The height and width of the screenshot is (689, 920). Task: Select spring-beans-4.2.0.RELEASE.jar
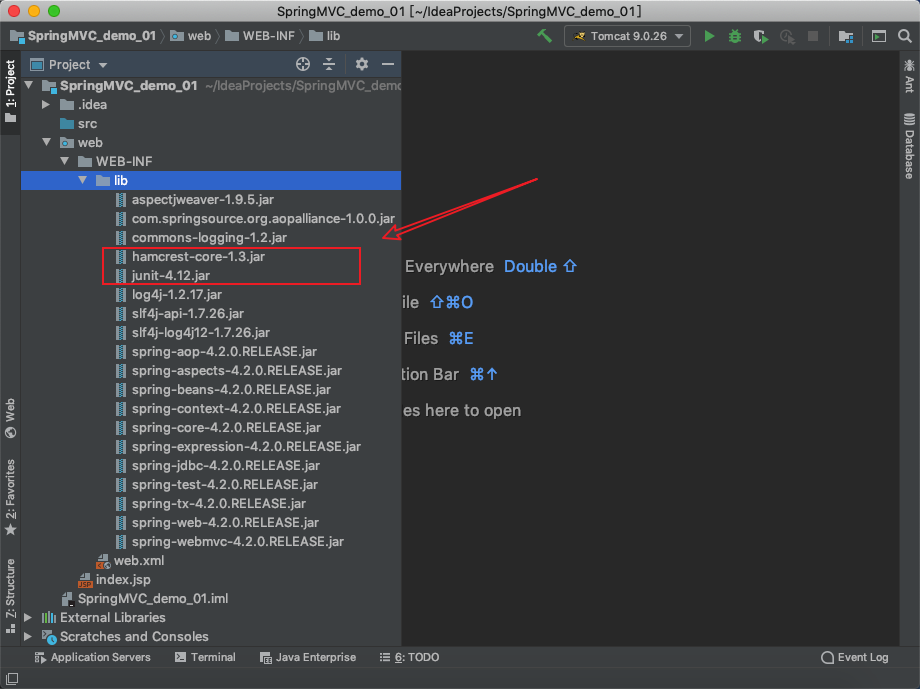(224, 390)
